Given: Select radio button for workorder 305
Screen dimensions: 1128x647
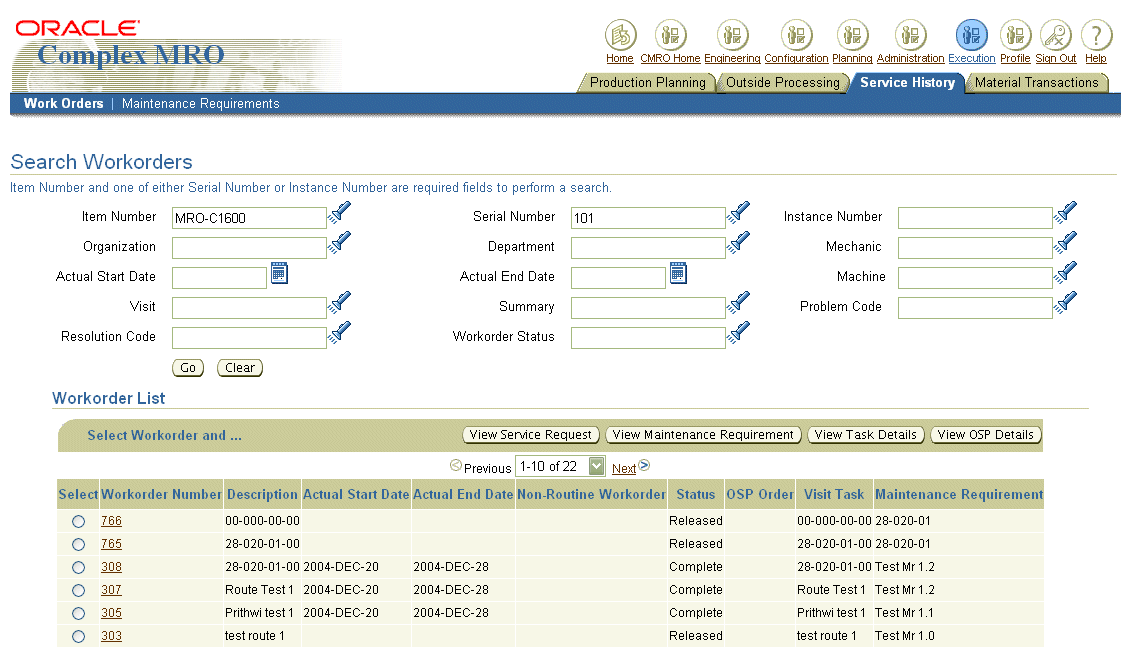Looking at the screenshot, I should pos(78,614).
